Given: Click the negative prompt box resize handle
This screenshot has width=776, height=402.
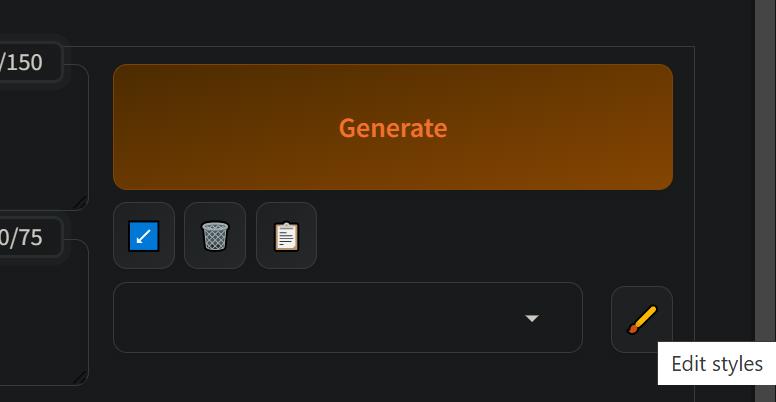Looking at the screenshot, I should (81, 377).
